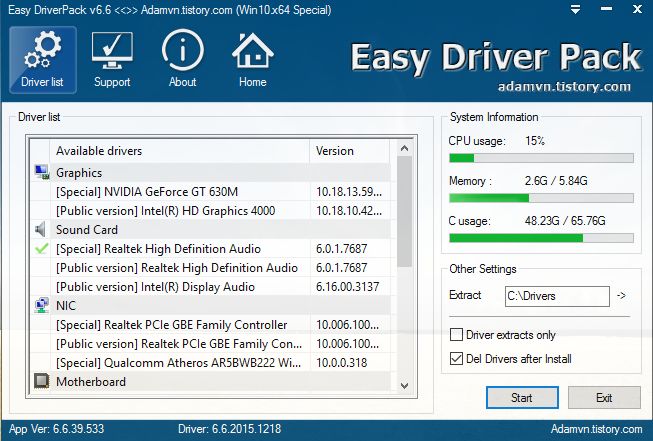Click the driver list scroll down arrow

coord(404,386)
